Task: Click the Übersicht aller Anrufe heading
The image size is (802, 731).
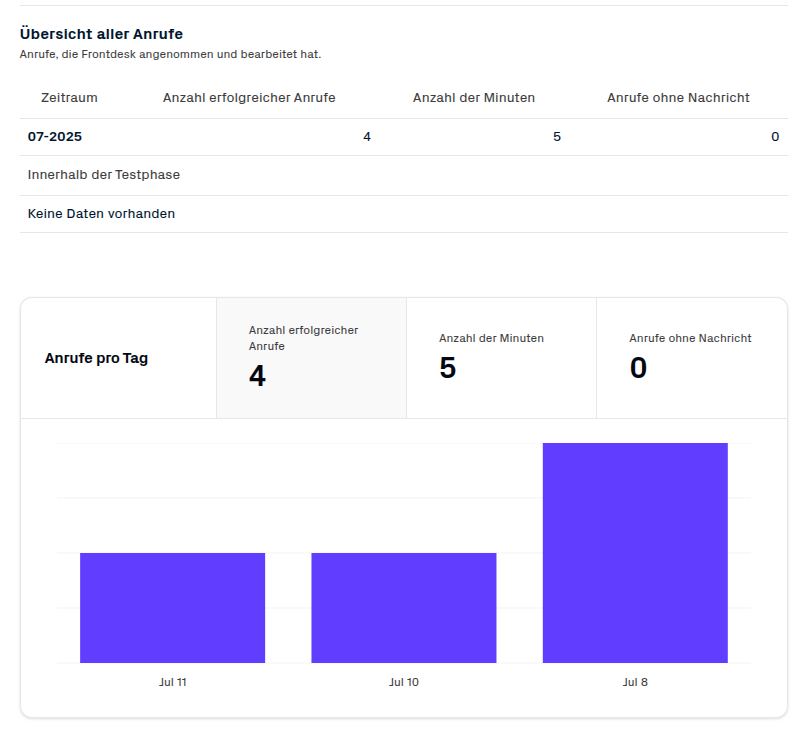Action: point(101,34)
